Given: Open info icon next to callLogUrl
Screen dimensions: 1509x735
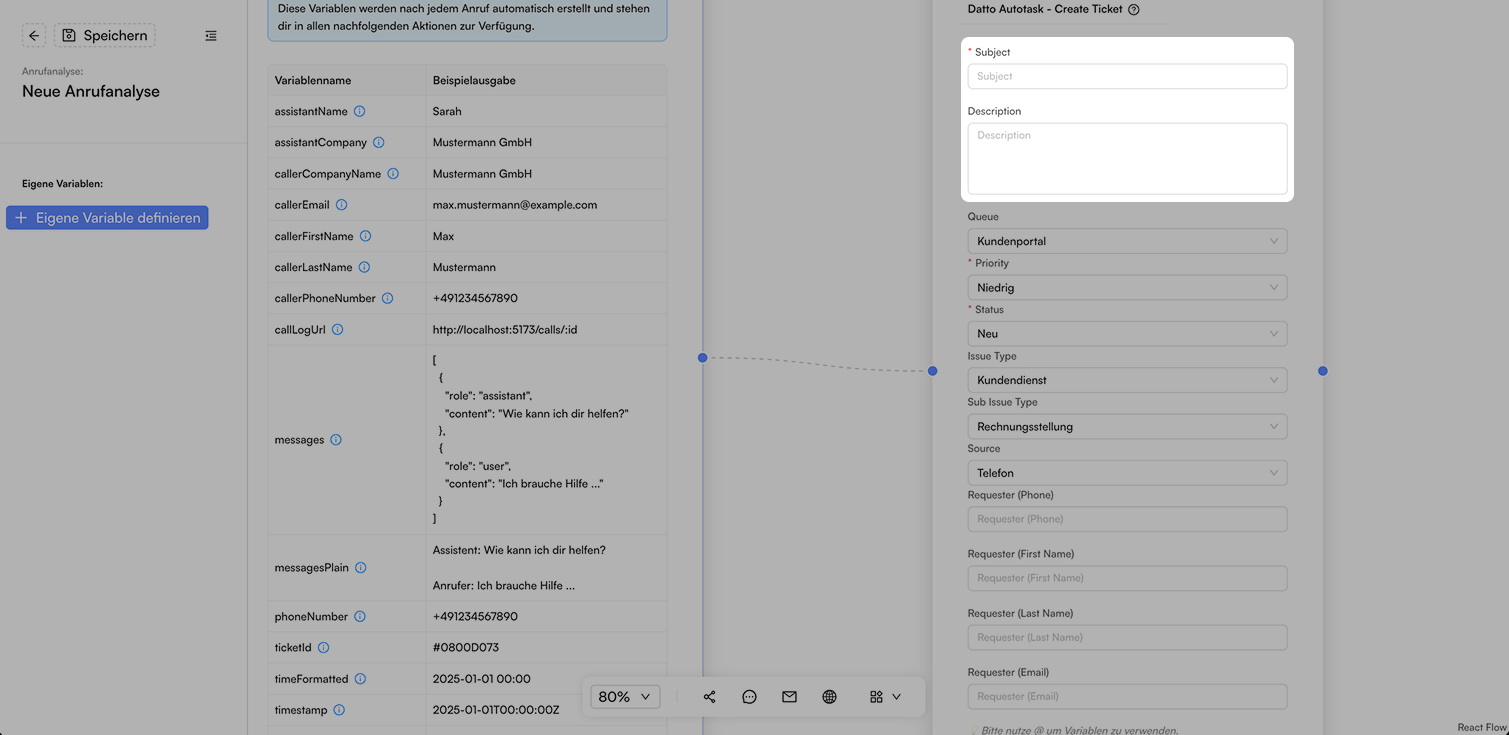Looking at the screenshot, I should [337, 329].
